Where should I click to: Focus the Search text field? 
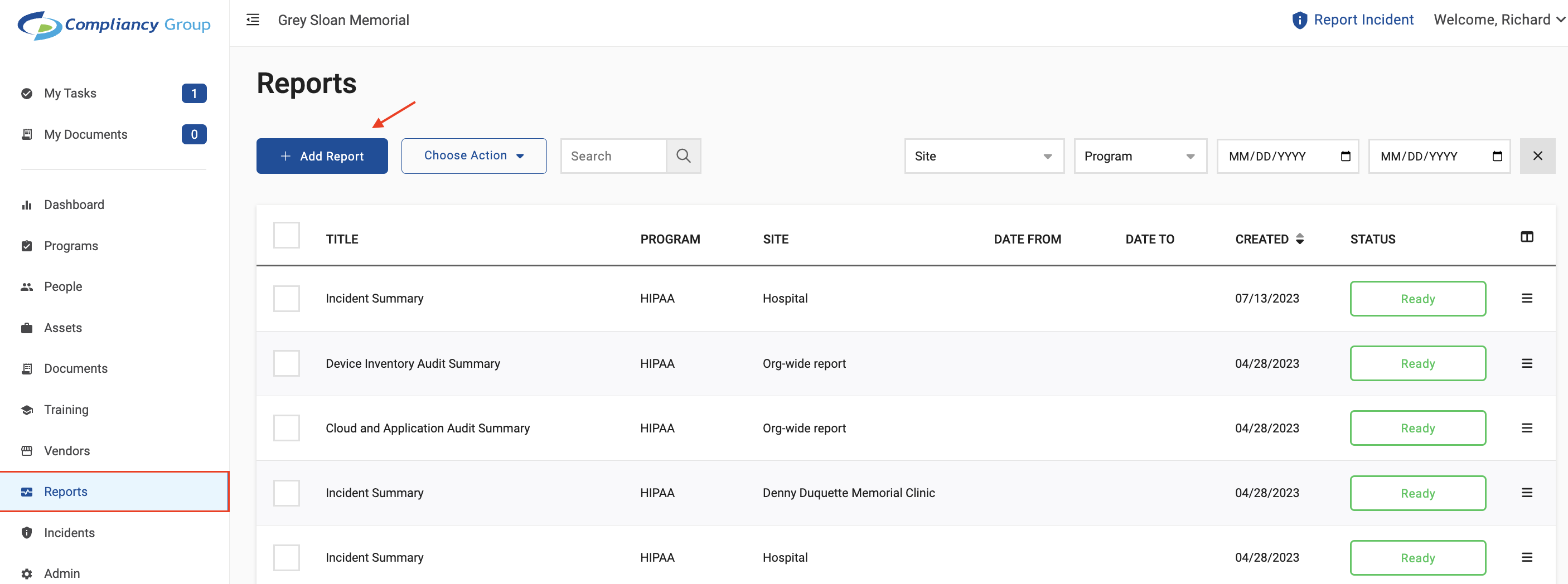[613, 157]
